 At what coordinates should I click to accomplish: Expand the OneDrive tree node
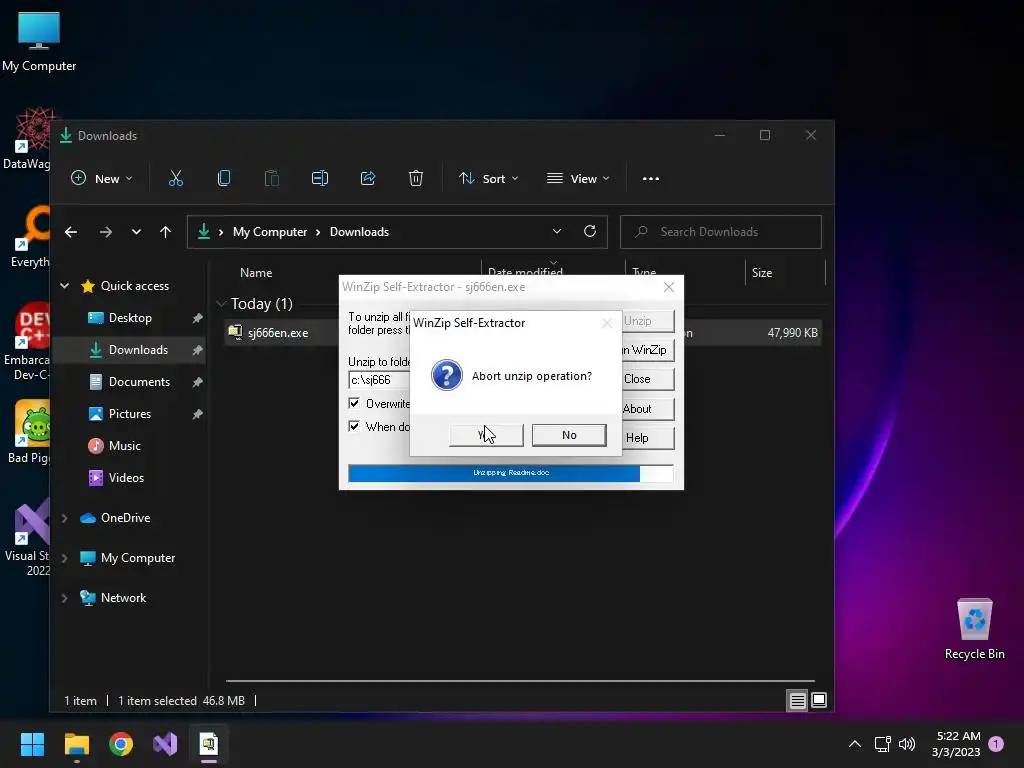coord(65,518)
